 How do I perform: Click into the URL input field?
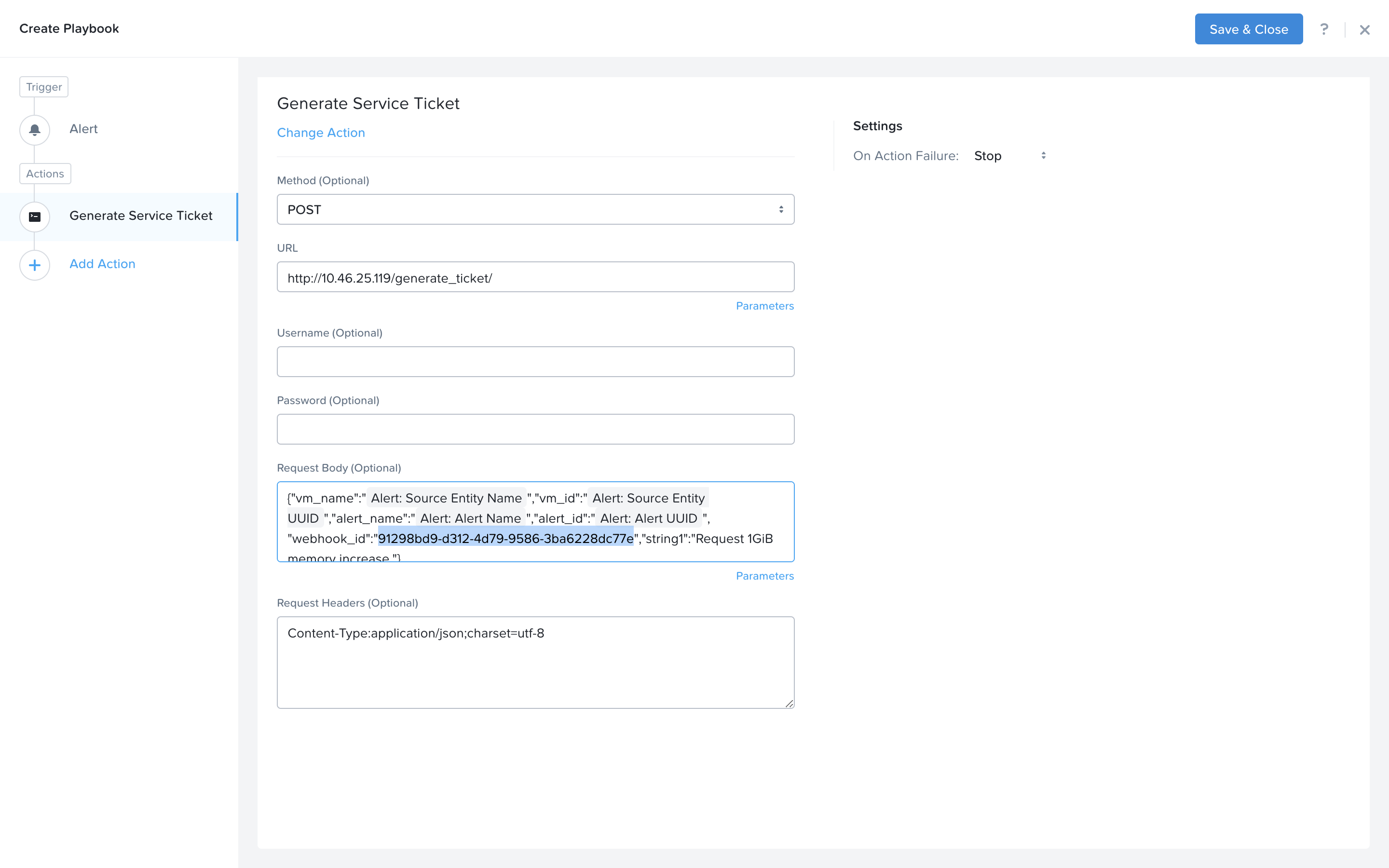tap(535, 277)
